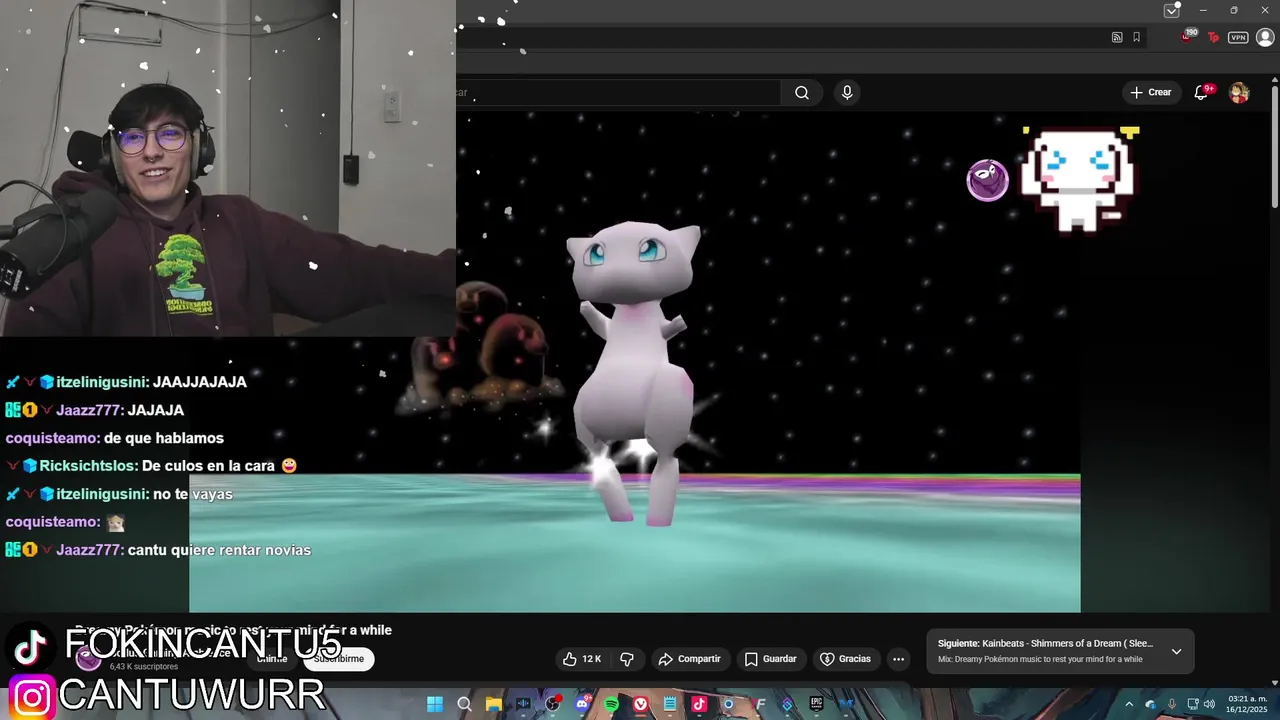Click chat message 'cantu quiere rentar novias'
The image size is (1280, 720).
[x=219, y=550]
